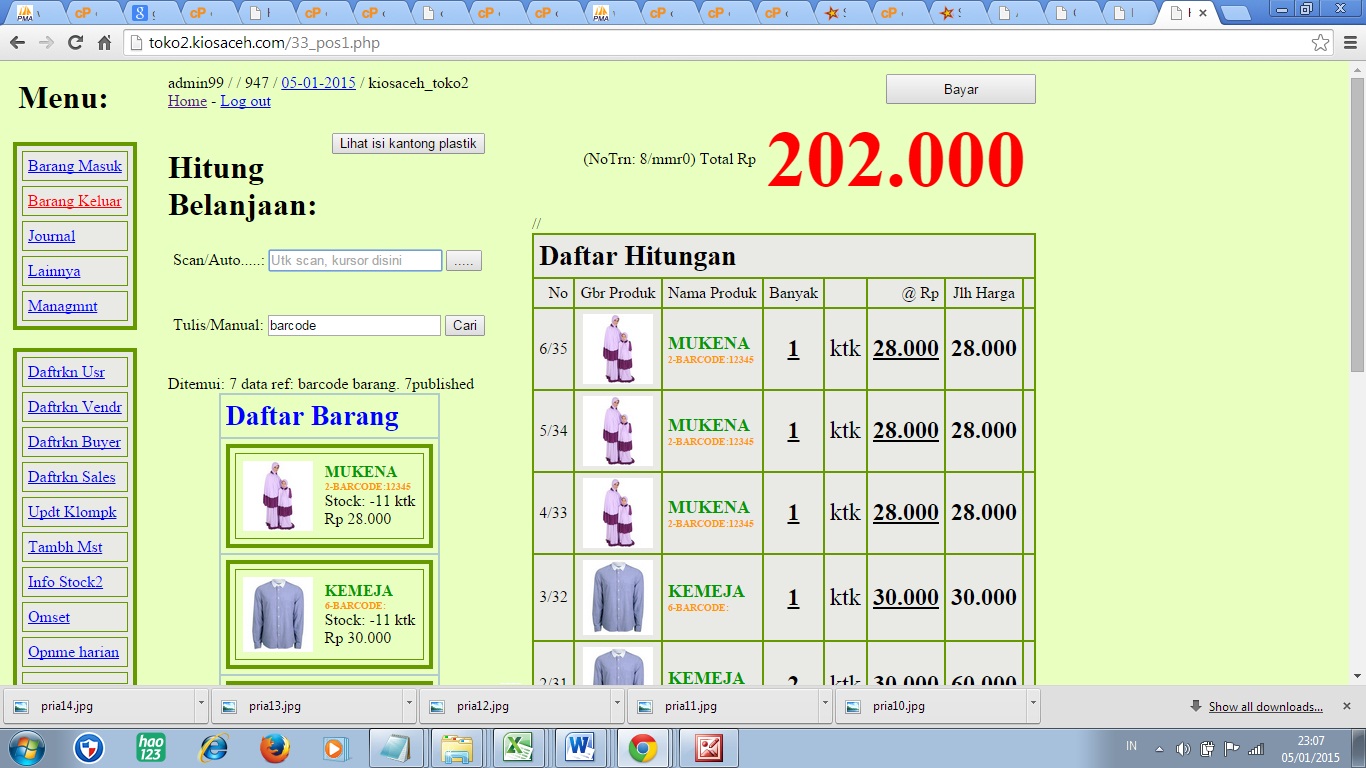Expand dropdown arrow for pria14.jpg download
This screenshot has width=1366, height=768.
[x=201, y=705]
